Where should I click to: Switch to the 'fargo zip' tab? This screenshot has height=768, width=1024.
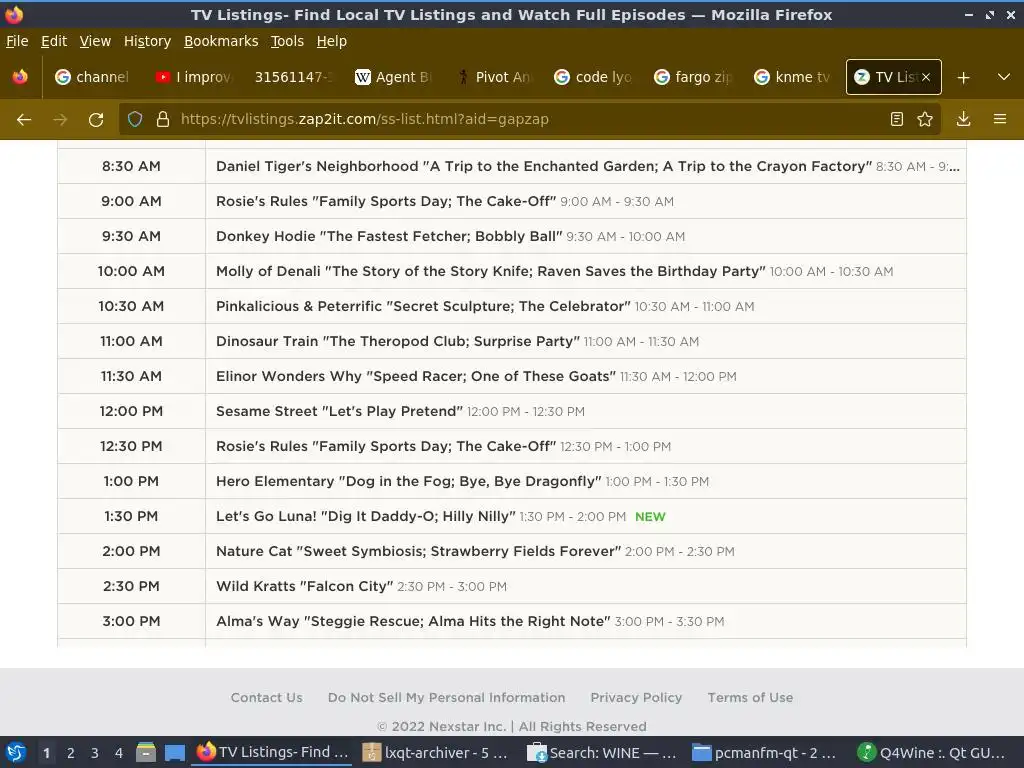693,77
